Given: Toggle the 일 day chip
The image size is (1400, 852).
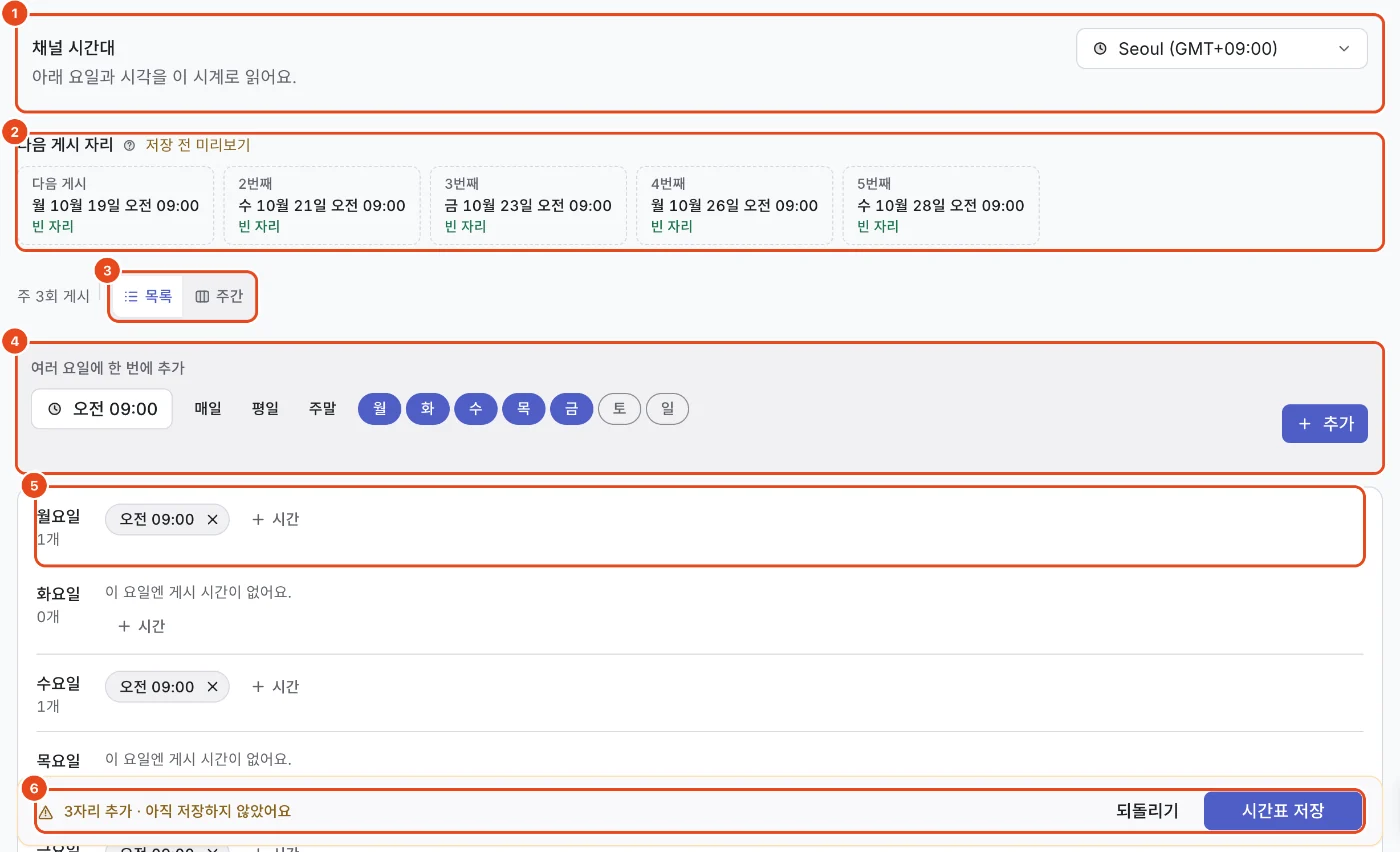Looking at the screenshot, I should pyautogui.click(x=667, y=409).
